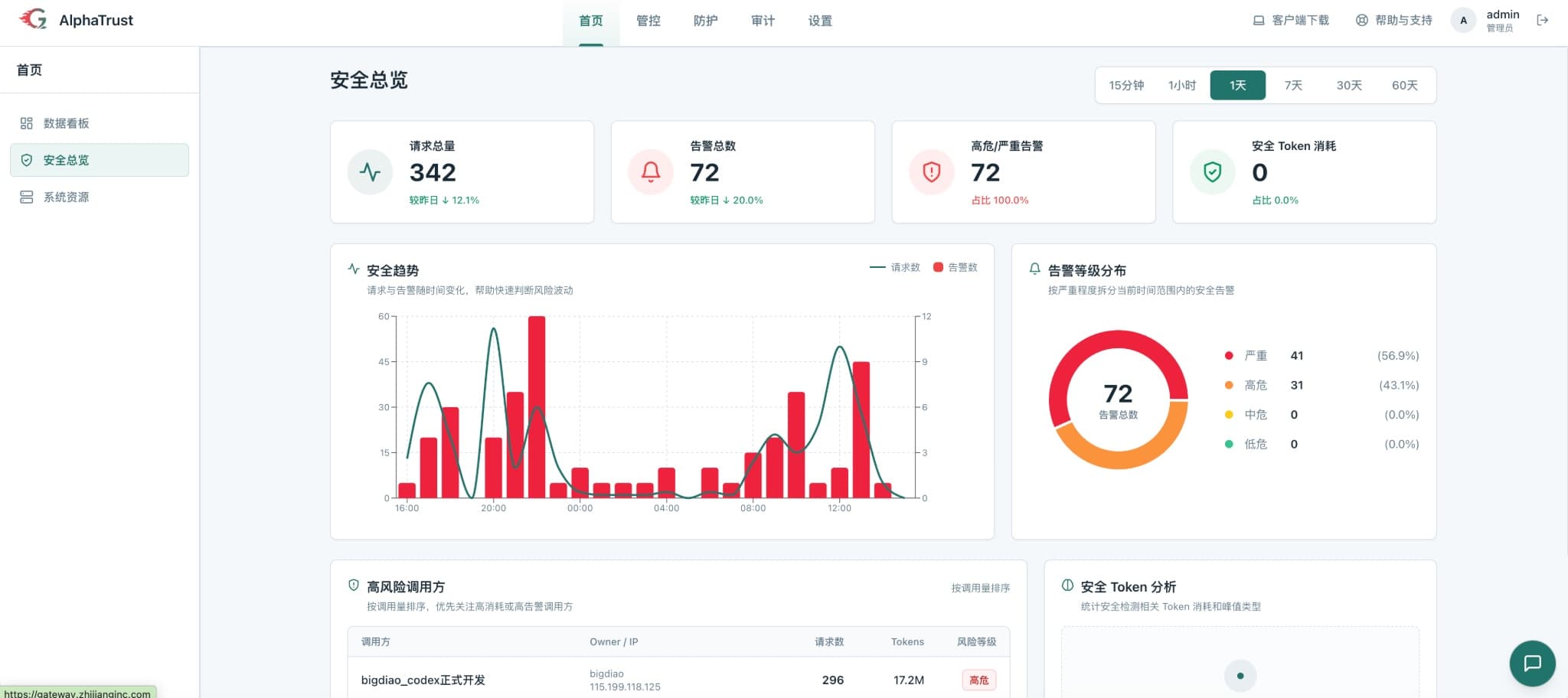
Task: Click the 客户端下载 link
Action: 1291,21
